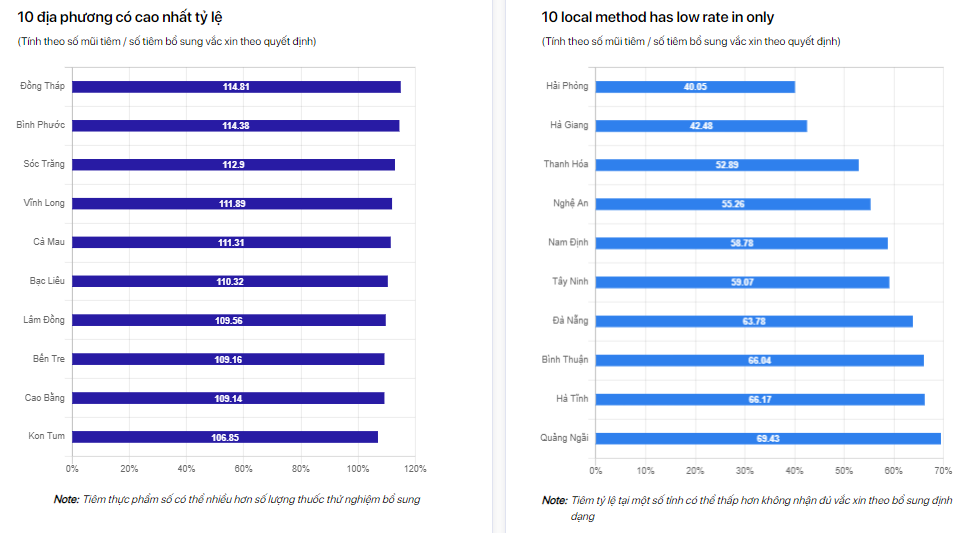This screenshot has height=533, width=975.
Task: Click the Đồng Tháp bar showing 114.81
Action: (236, 87)
